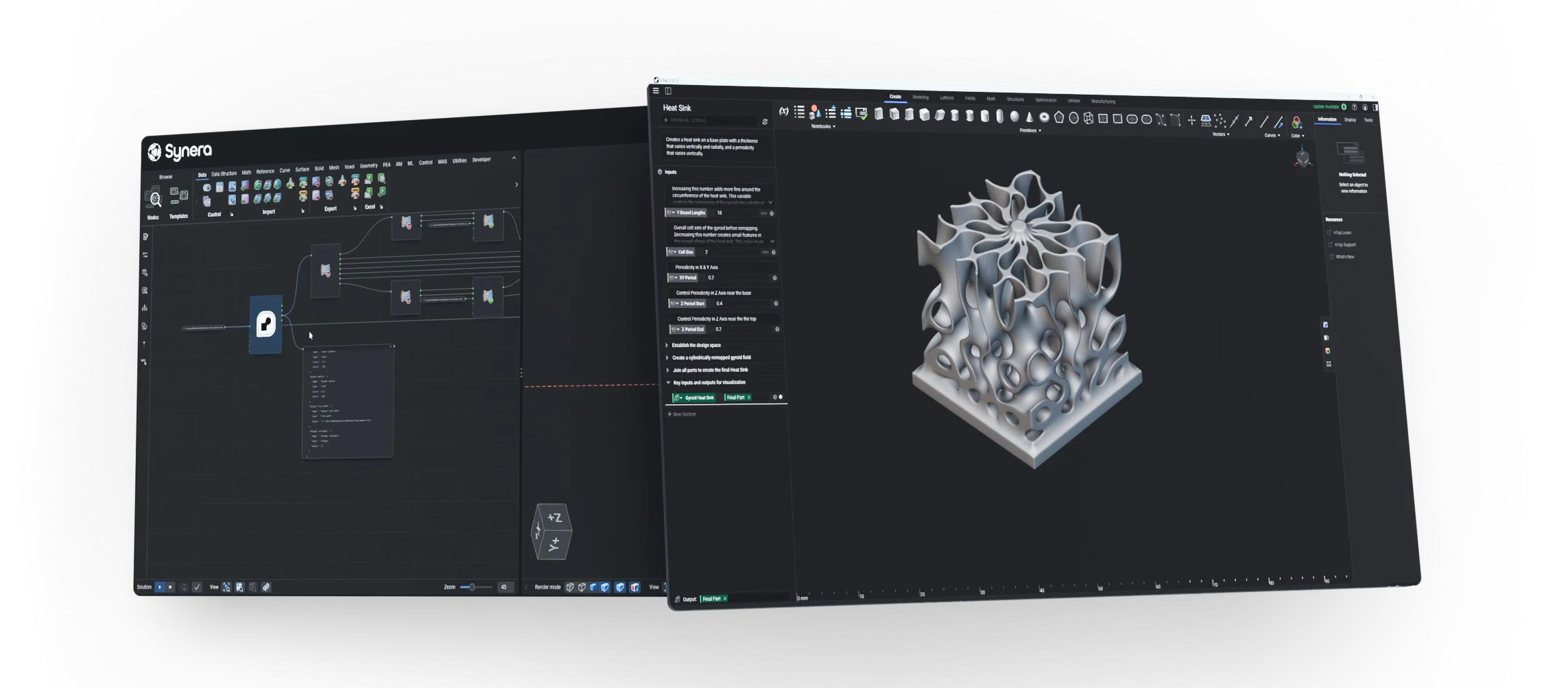Open the Primitives dropdown in nTop
The height and width of the screenshot is (688, 1568).
tap(1030, 130)
